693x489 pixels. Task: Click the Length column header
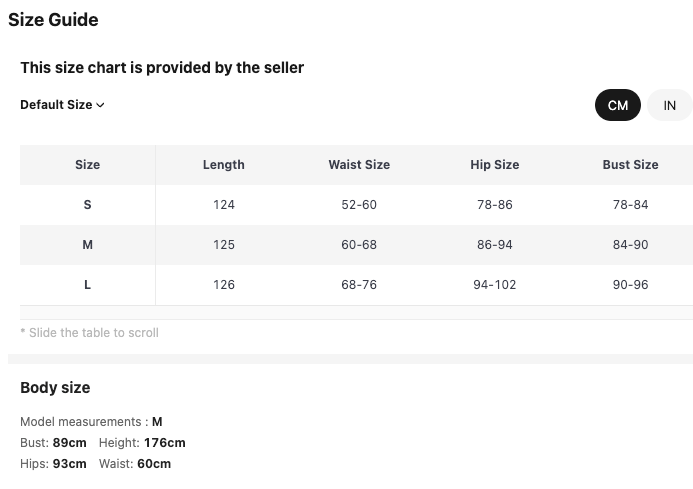tap(223, 165)
